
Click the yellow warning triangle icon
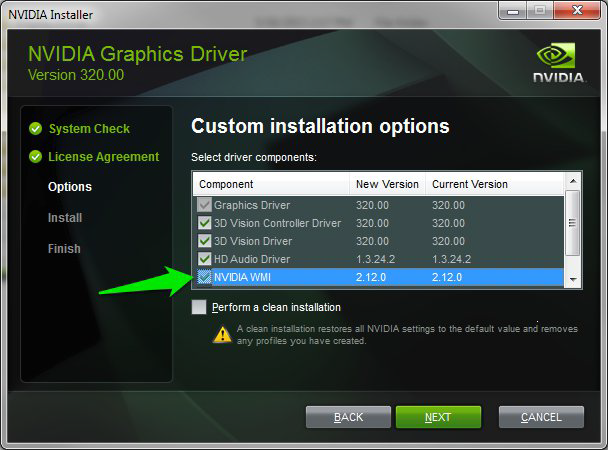point(223,335)
